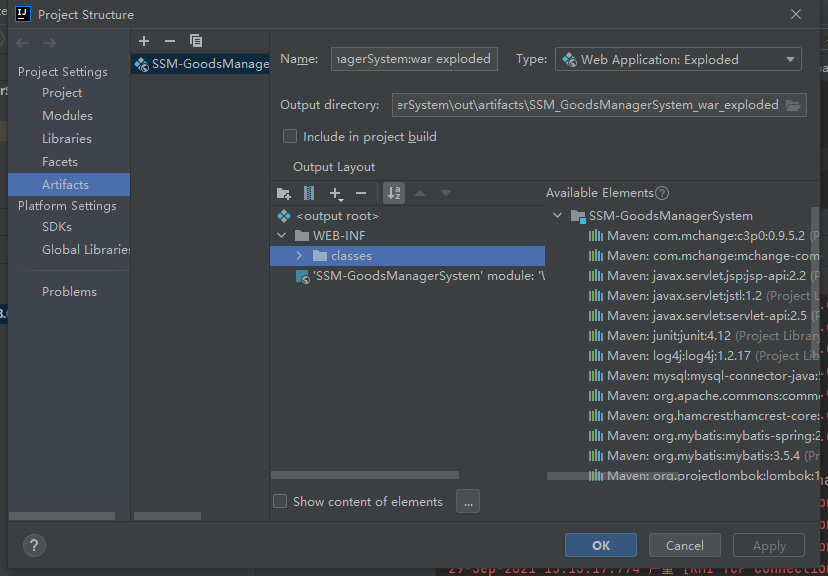Viewport: 828px width, 576px height.
Task: Select Maven: javax.servlet:servlet-api:2.5 library
Action: click(703, 316)
